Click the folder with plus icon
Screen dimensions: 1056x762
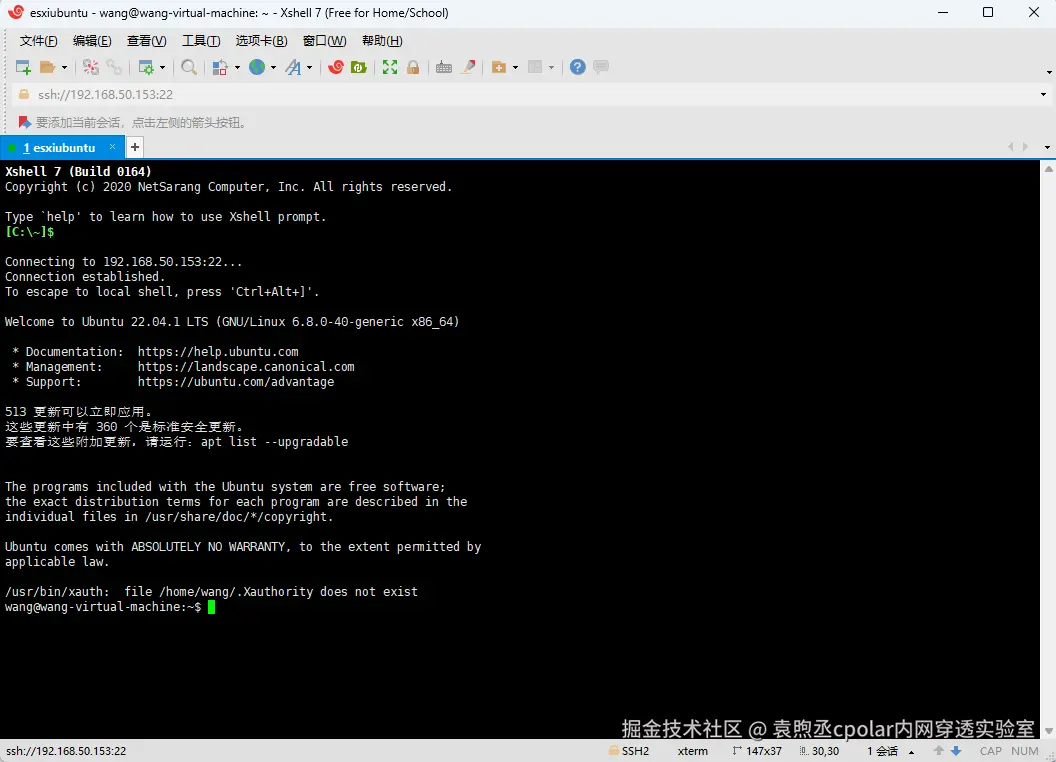pos(498,67)
